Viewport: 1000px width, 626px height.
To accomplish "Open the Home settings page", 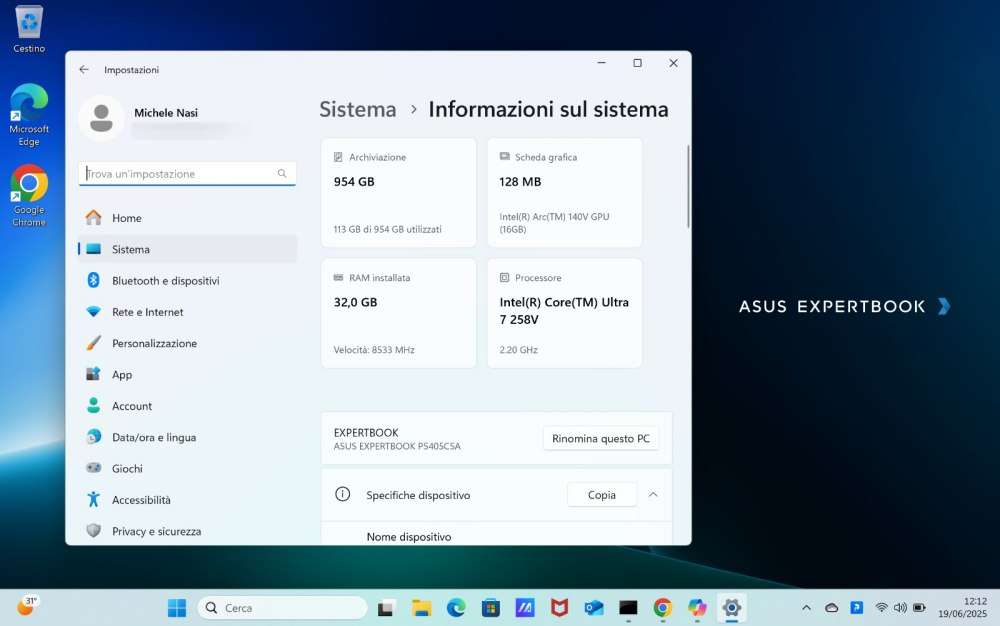I will 126,218.
